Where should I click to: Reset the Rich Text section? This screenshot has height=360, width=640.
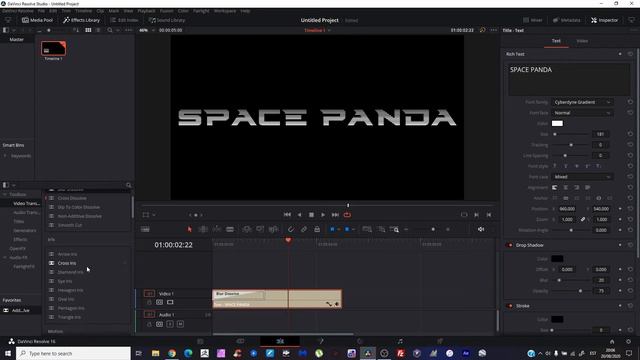click(630, 54)
